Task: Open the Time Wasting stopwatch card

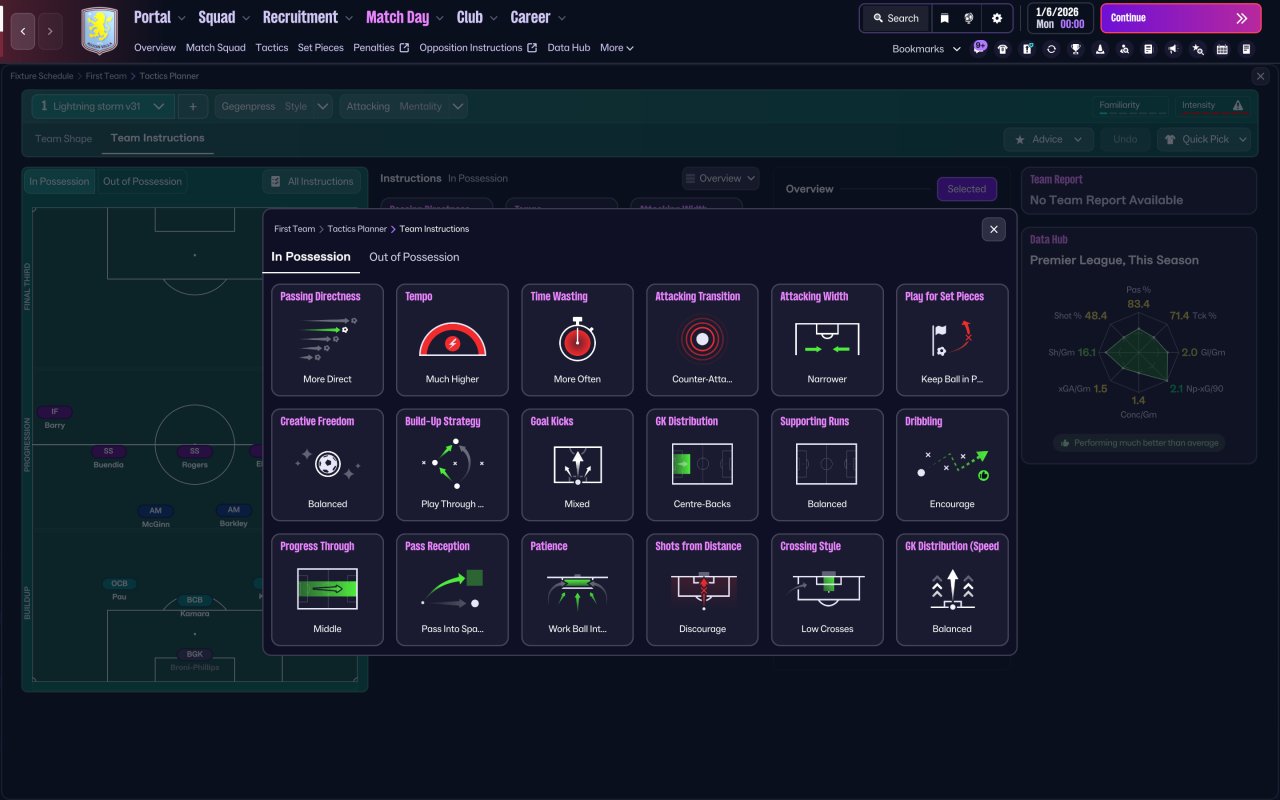Action: (x=577, y=340)
